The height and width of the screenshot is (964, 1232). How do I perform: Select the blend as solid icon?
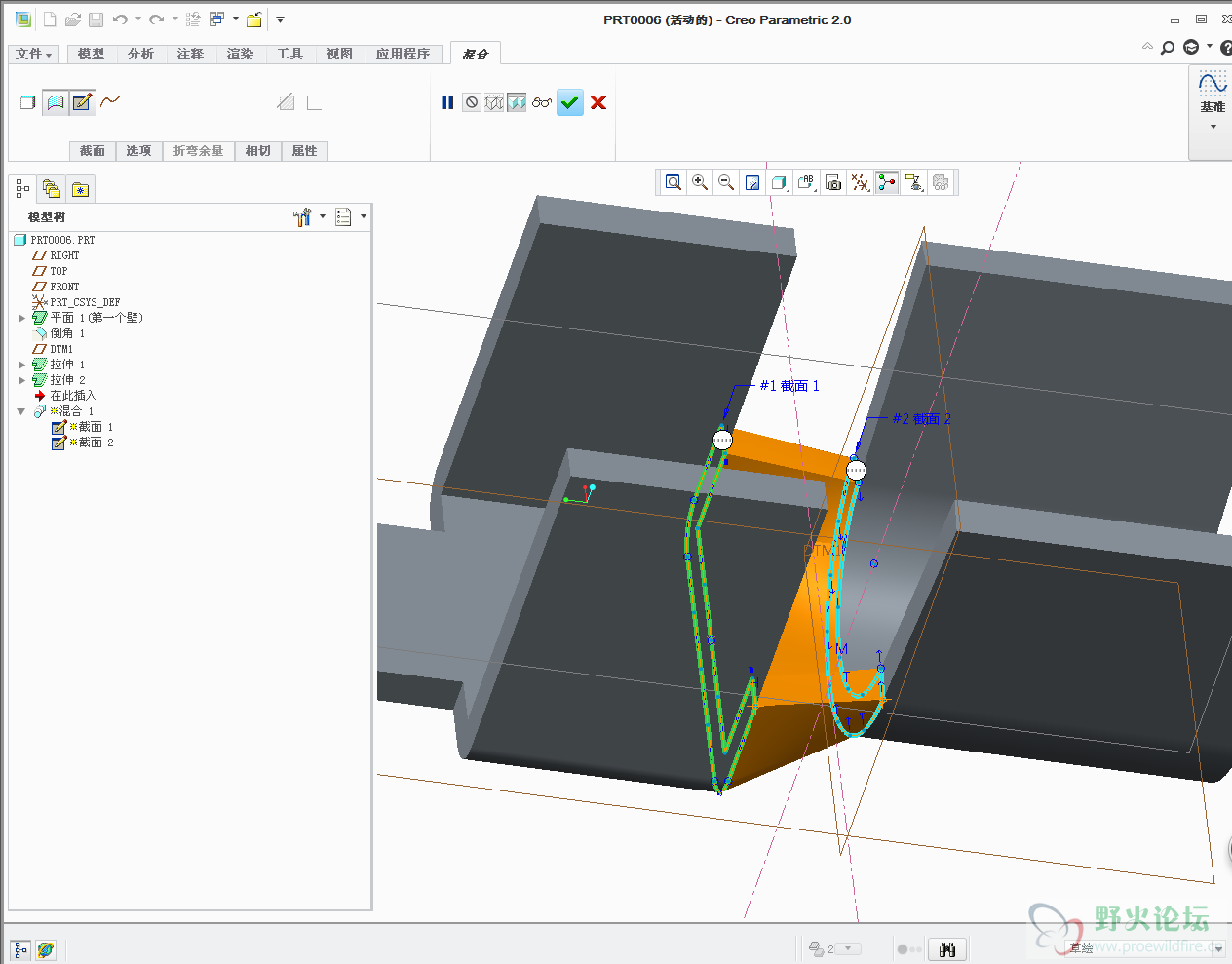coord(27,102)
